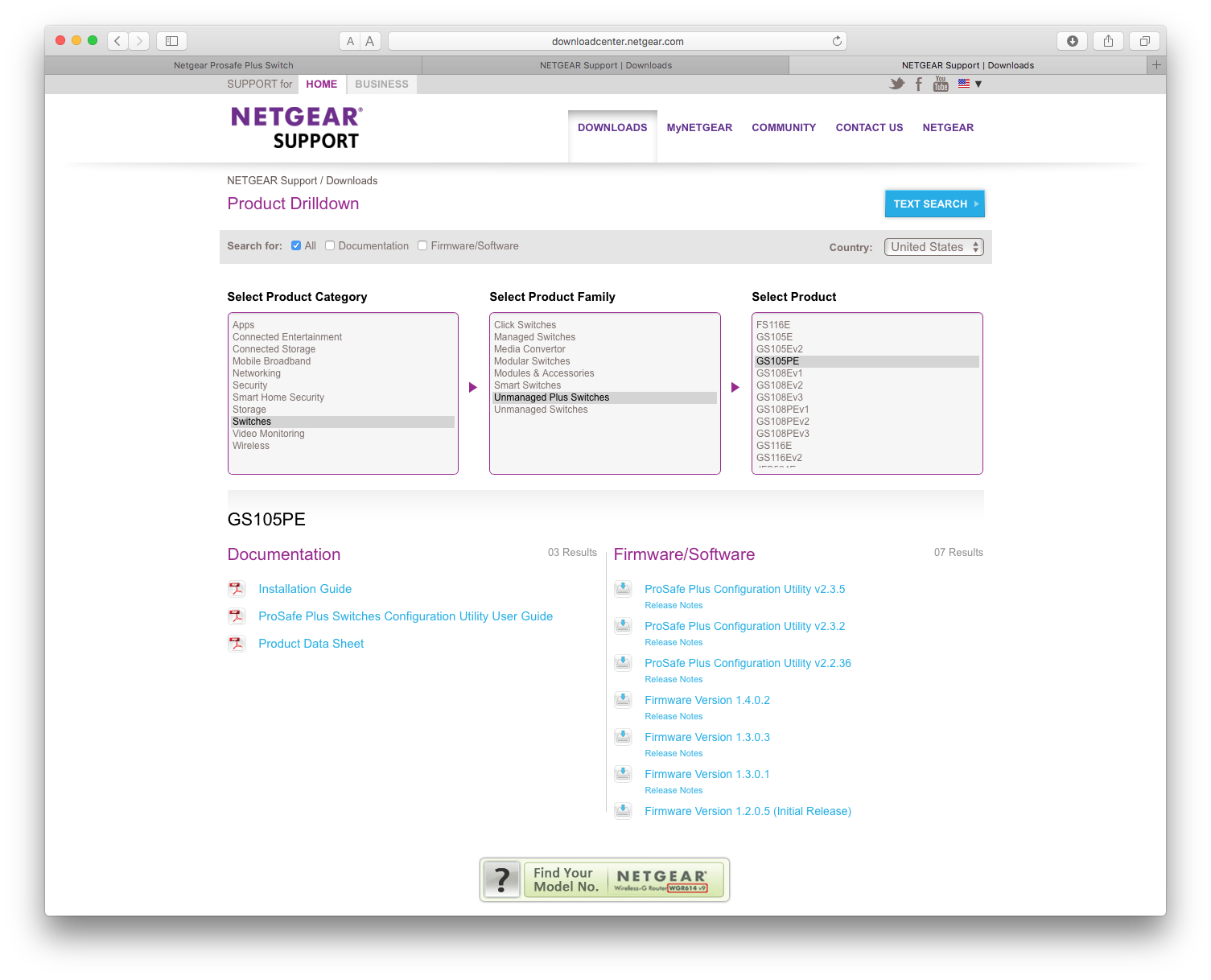
Task: Open the COMMUNITY navigation menu item
Action: click(784, 128)
